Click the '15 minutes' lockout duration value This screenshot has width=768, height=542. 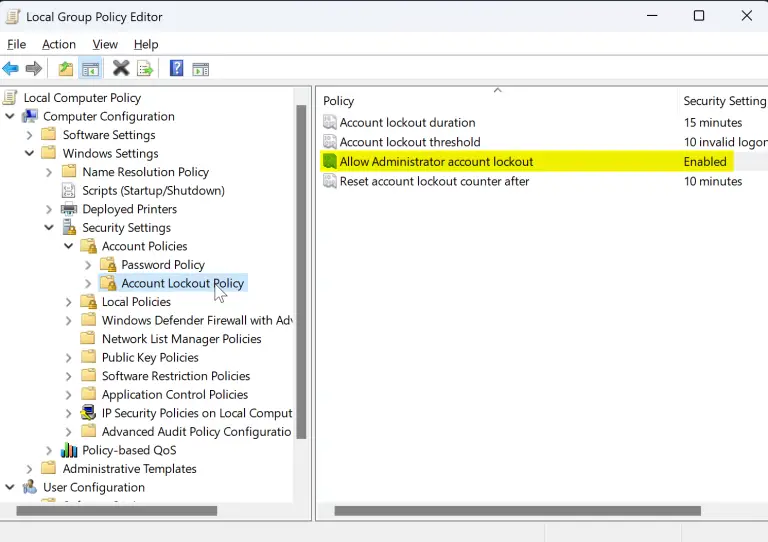713,122
